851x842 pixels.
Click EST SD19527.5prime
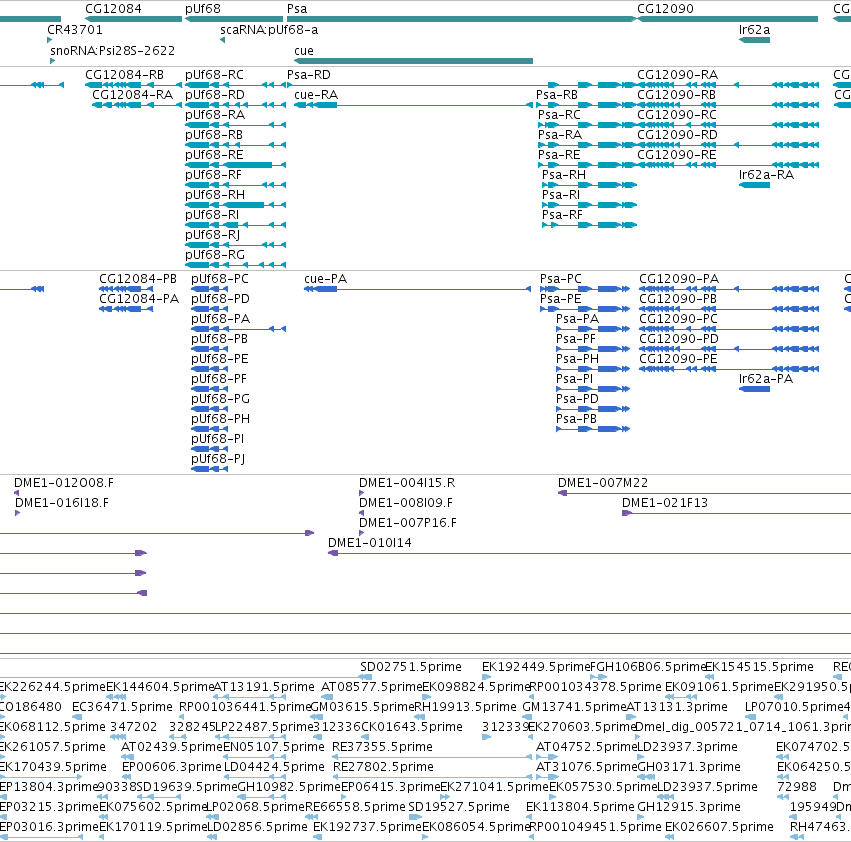point(459,807)
